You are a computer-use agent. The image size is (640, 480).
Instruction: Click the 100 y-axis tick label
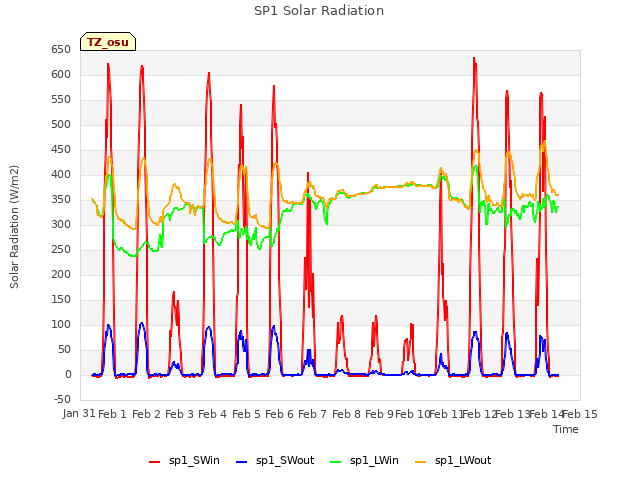click(61, 324)
